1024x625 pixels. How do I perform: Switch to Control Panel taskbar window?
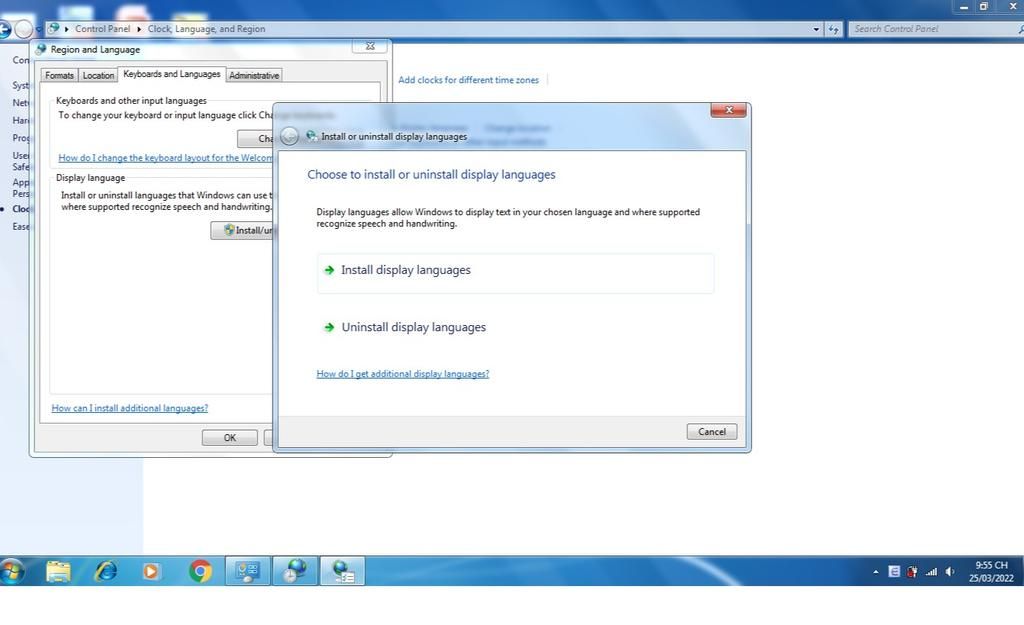click(248, 571)
